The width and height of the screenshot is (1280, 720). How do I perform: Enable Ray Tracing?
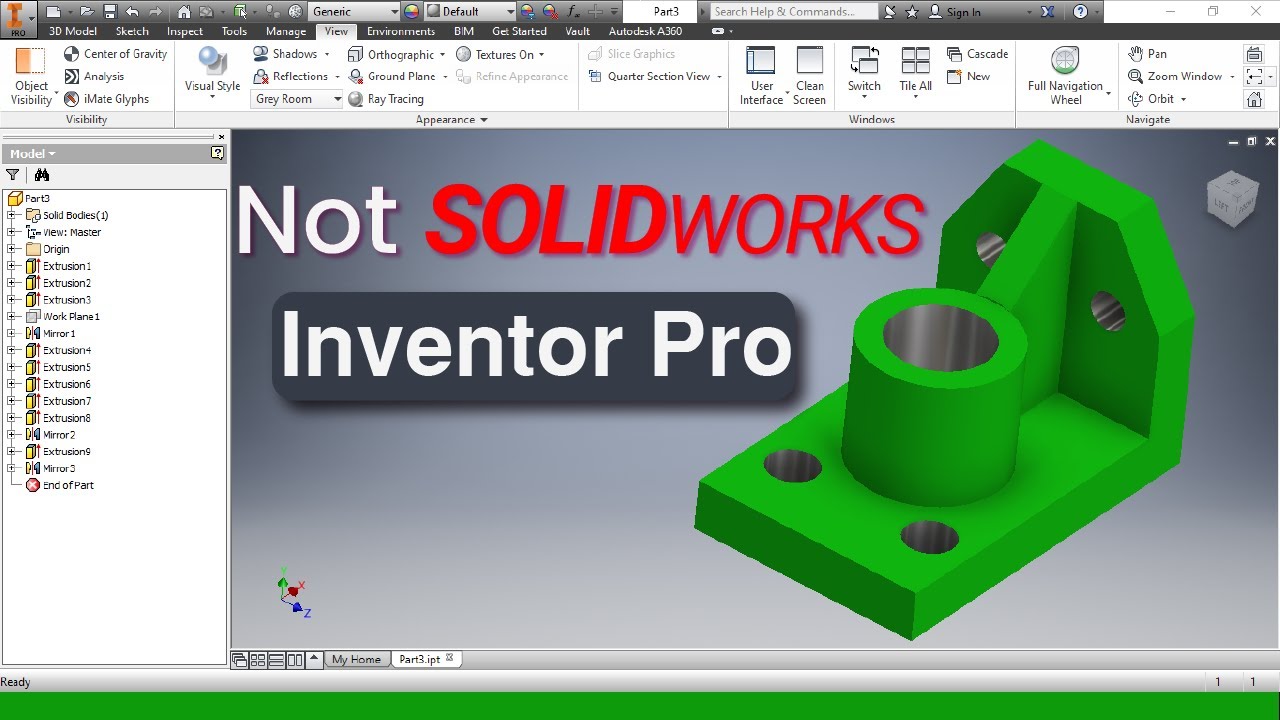coord(386,99)
